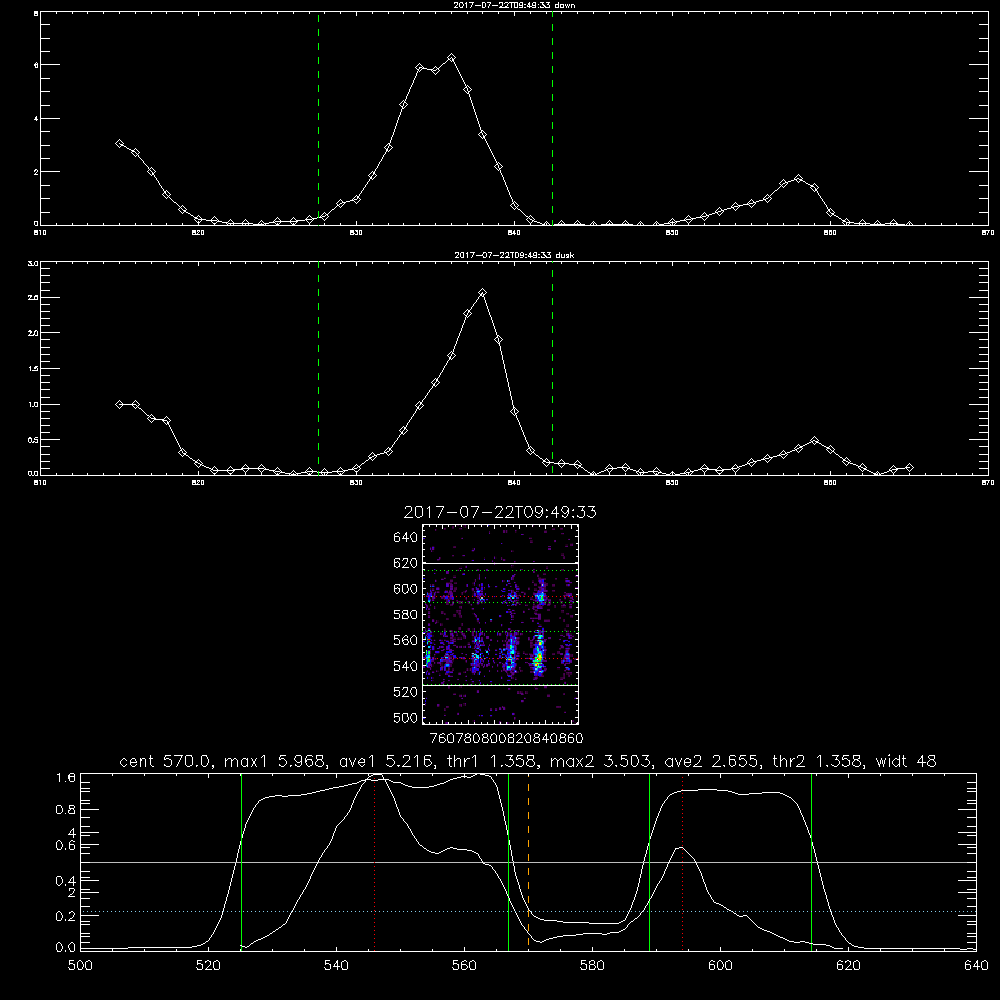Click x-axis label 540 of bottom plot
This screenshot has height=1000, width=1000.
pyautogui.click(x=336, y=966)
